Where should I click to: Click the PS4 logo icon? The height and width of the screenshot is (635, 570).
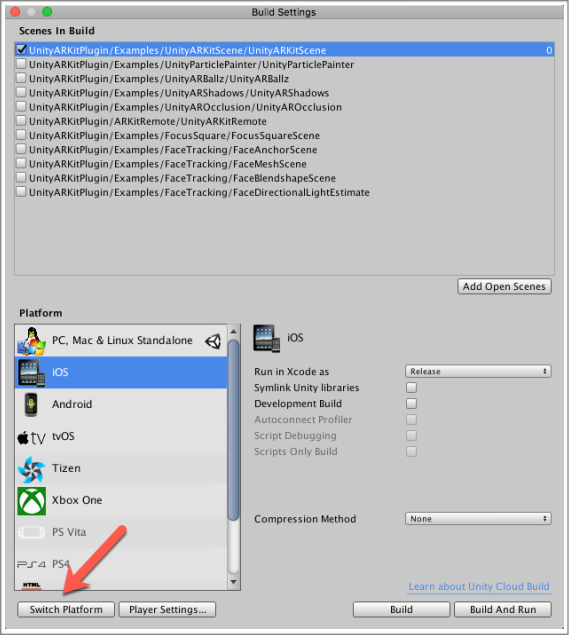click(x=31, y=564)
